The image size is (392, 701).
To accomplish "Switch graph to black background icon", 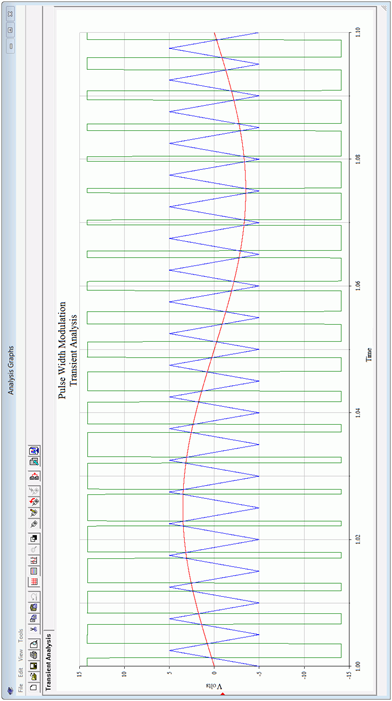I will 34,539.
